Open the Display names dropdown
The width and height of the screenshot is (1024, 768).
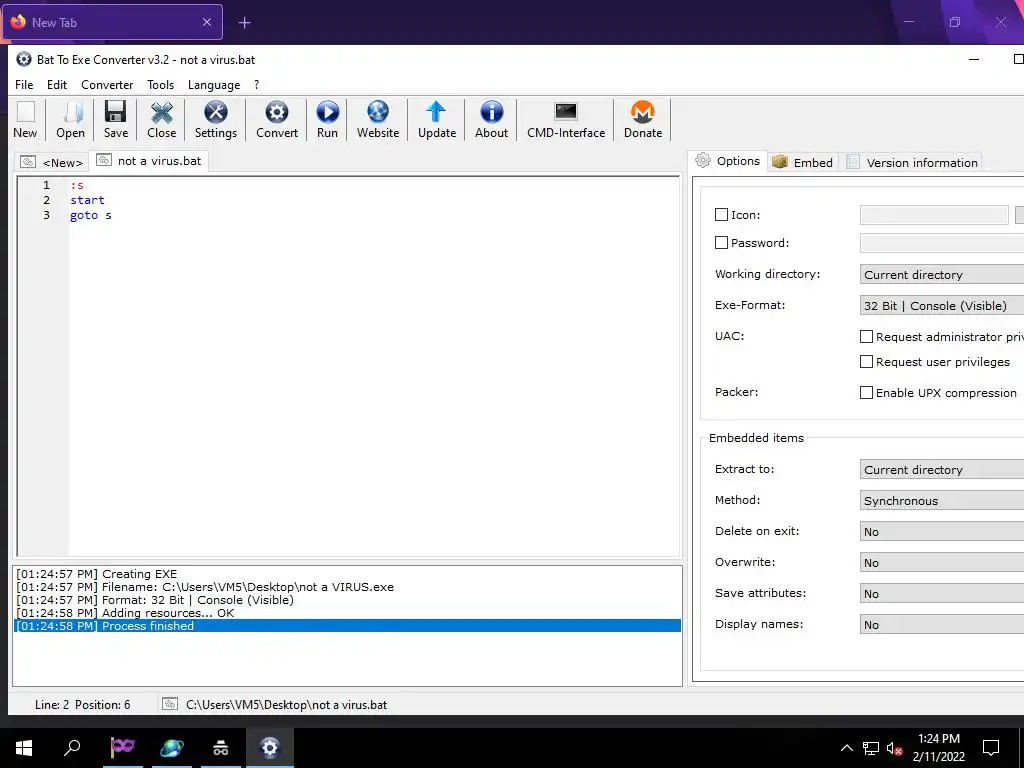pyautogui.click(x=942, y=624)
